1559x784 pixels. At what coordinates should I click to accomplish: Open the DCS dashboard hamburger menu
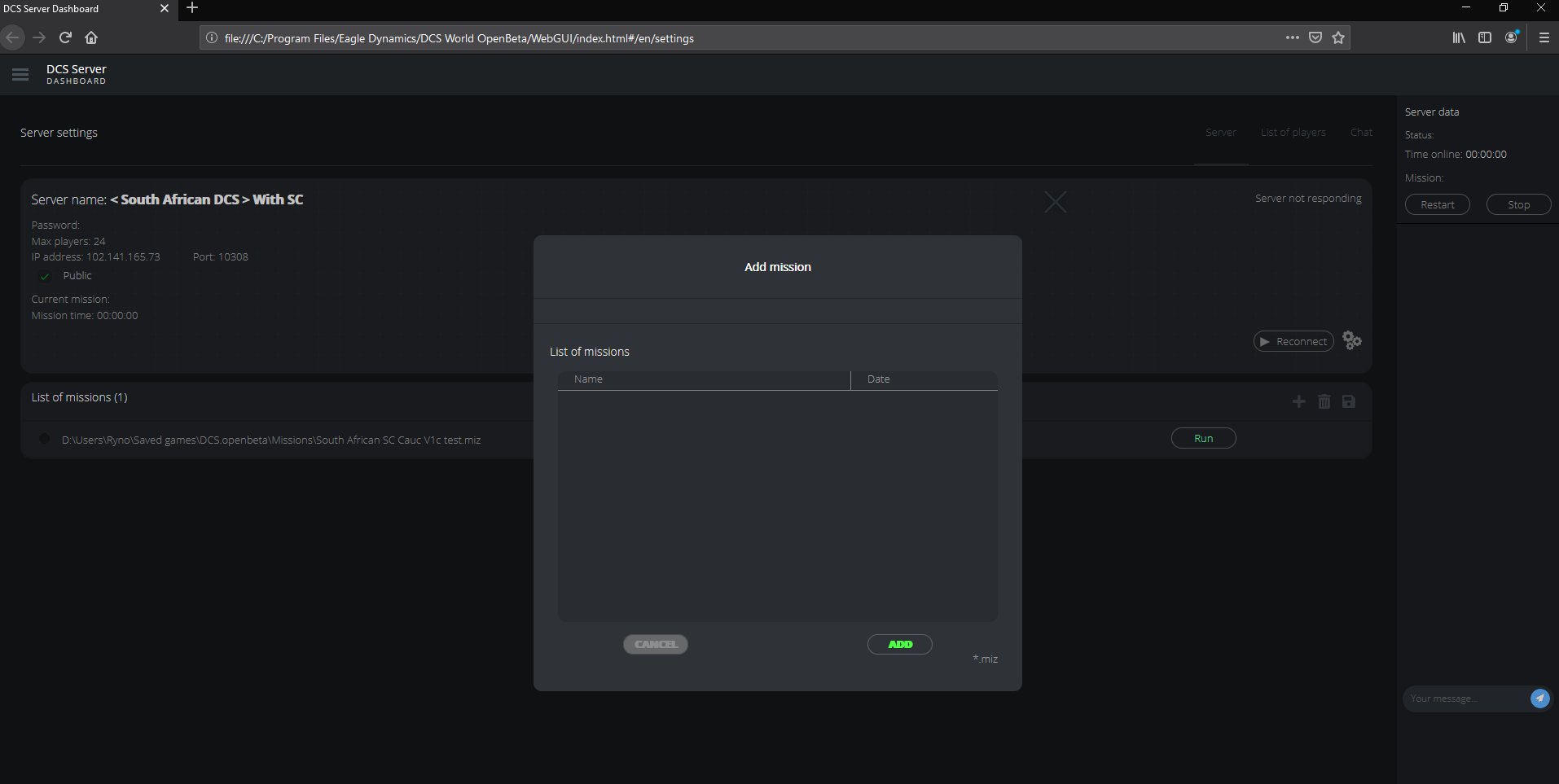click(x=20, y=75)
